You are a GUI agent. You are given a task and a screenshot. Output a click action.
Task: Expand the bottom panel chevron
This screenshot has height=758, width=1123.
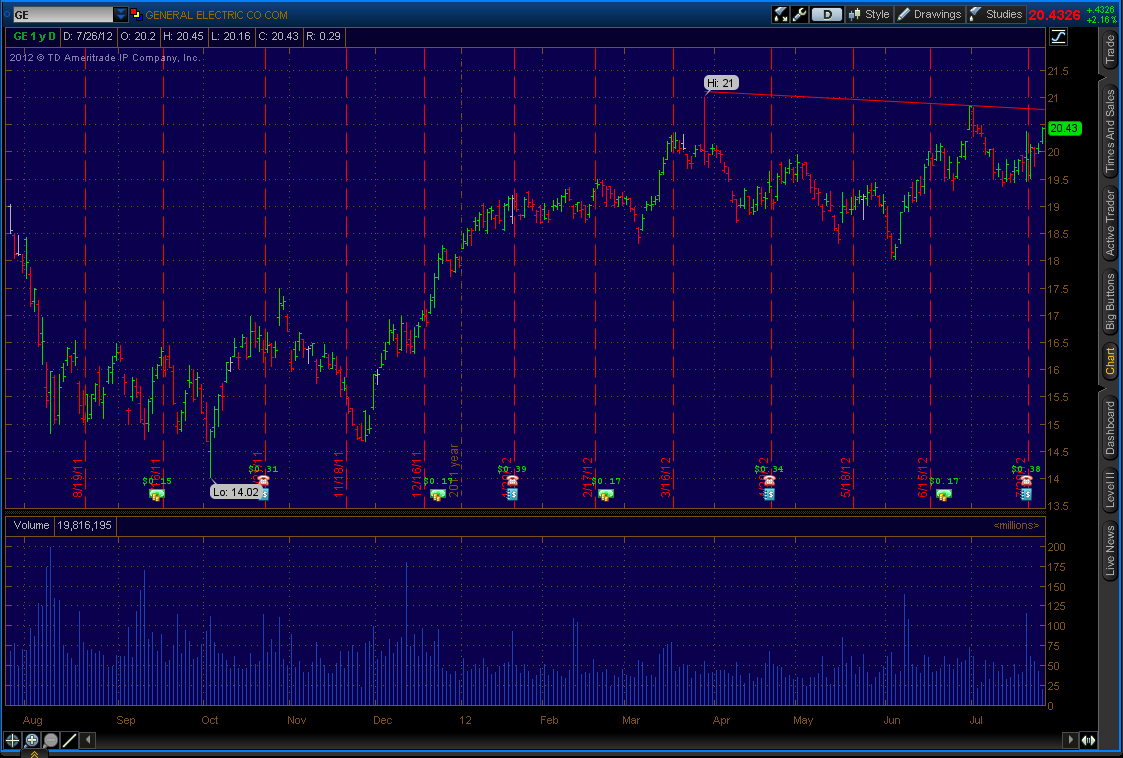click(34, 754)
